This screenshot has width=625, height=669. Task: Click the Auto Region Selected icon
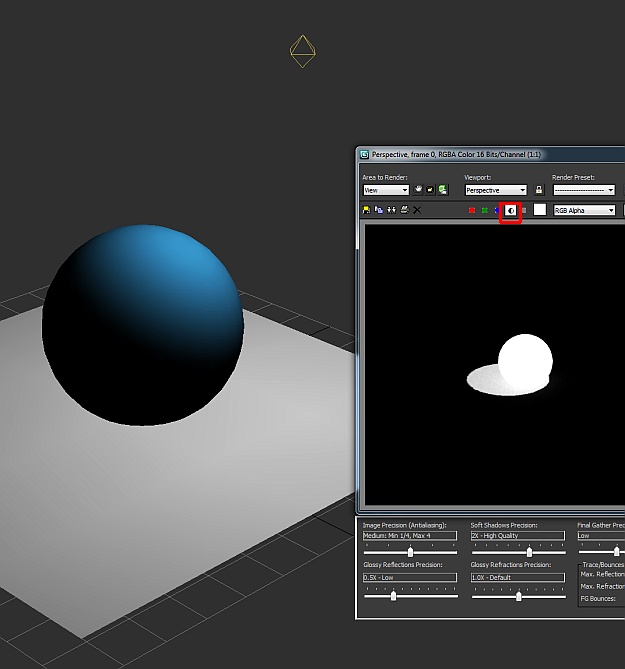point(430,189)
